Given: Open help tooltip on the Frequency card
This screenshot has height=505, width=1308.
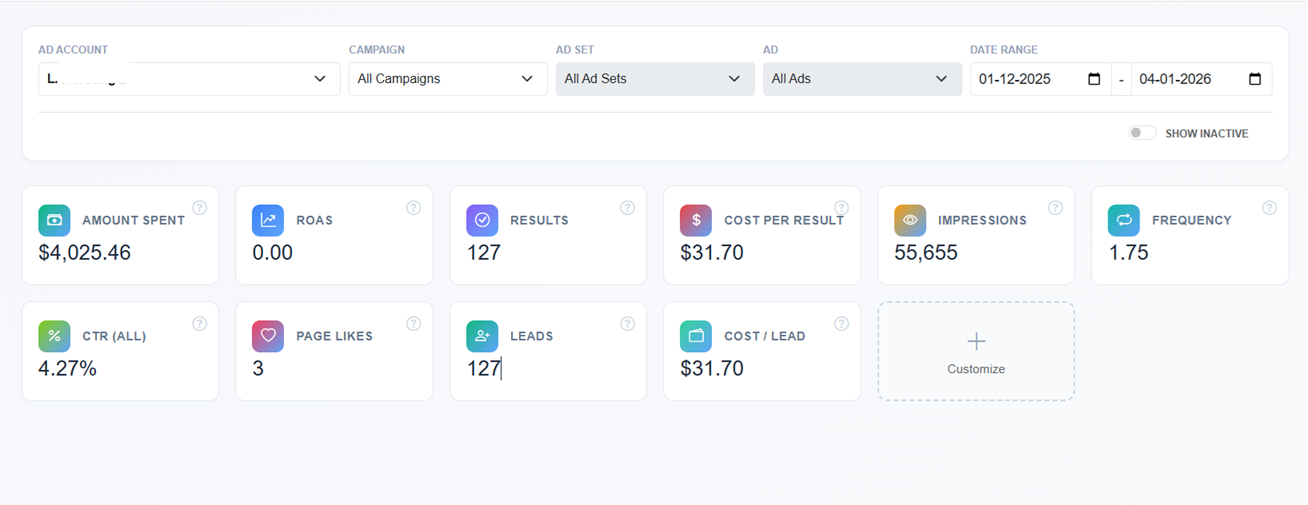Looking at the screenshot, I should tap(1269, 208).
